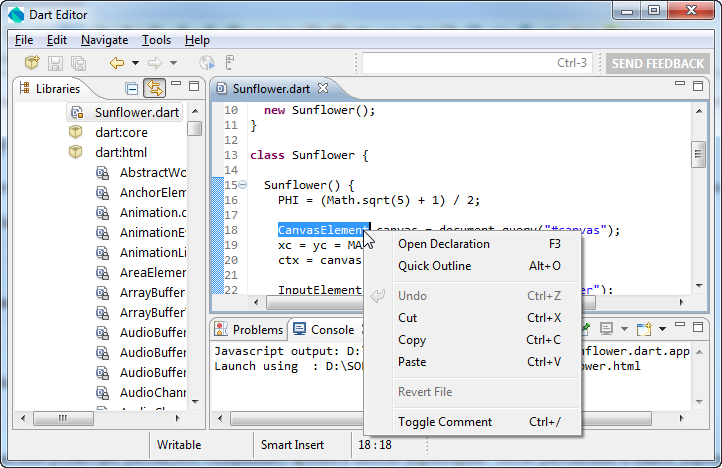Switch to the Console tab
Viewport: 722px width, 468px height.
click(324, 330)
